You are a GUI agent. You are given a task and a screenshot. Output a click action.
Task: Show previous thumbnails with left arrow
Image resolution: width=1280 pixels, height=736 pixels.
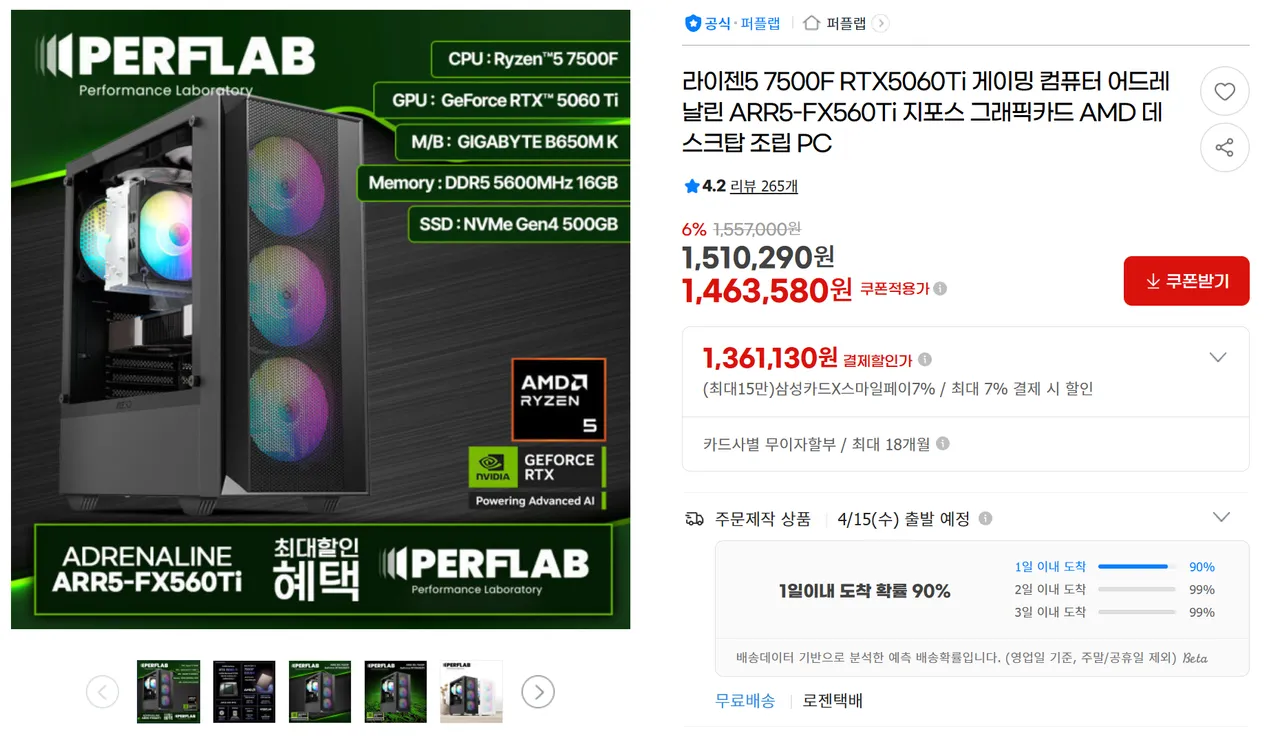(102, 691)
